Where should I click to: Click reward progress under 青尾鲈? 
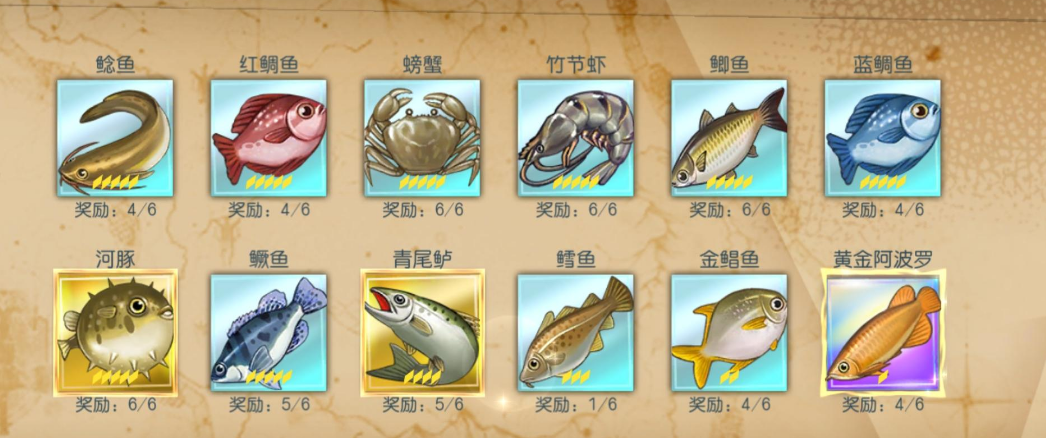[423, 404]
